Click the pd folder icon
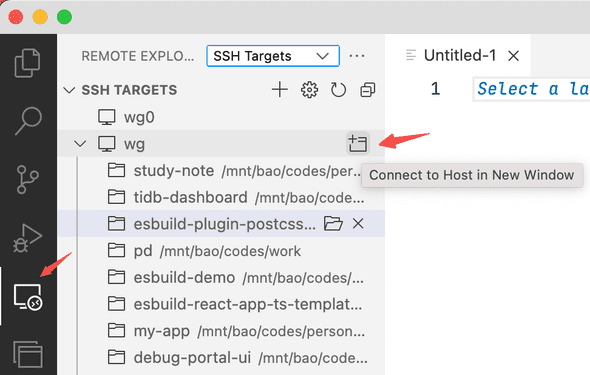The width and height of the screenshot is (590, 375). click(116, 251)
